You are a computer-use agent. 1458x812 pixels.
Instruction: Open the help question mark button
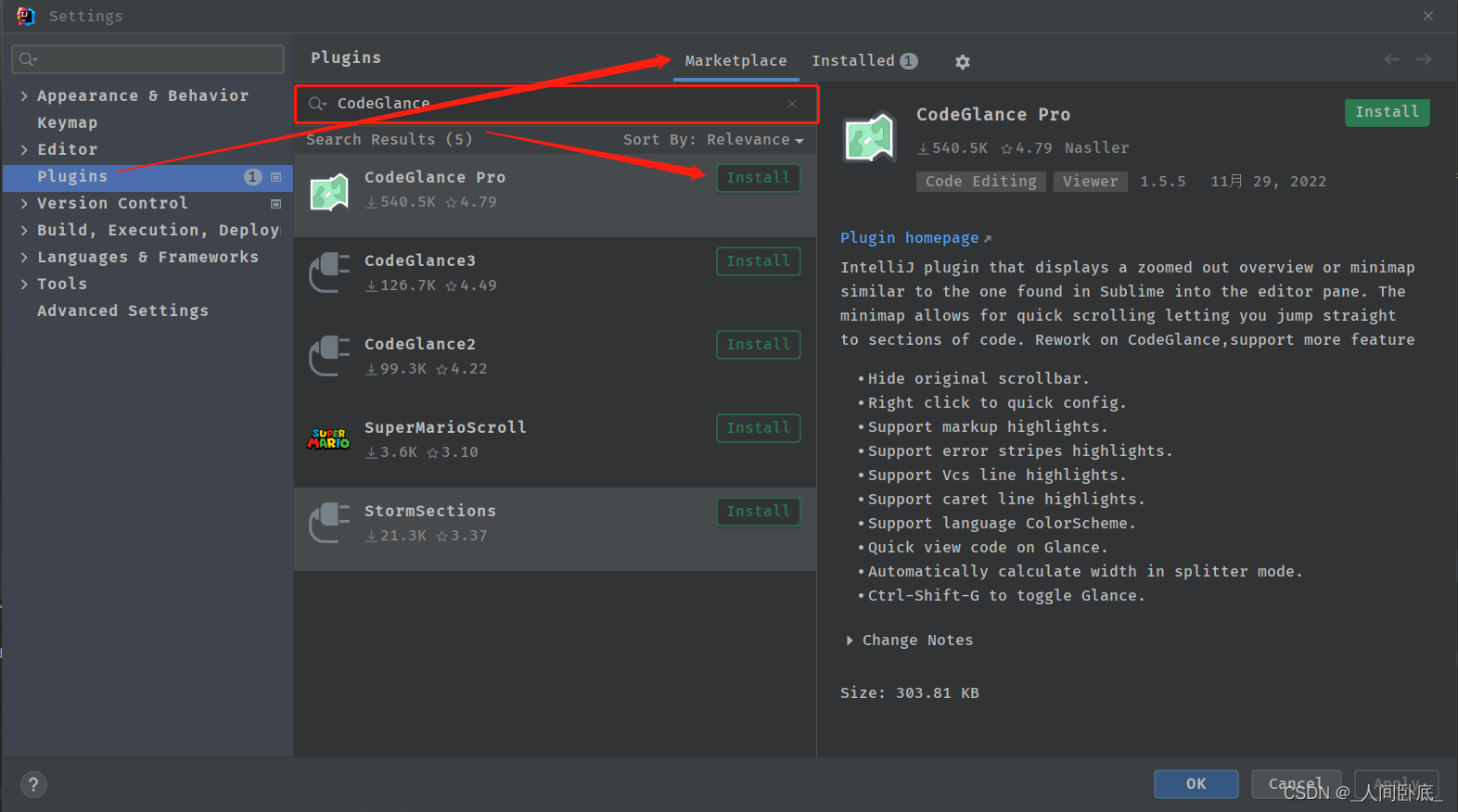pos(33,784)
